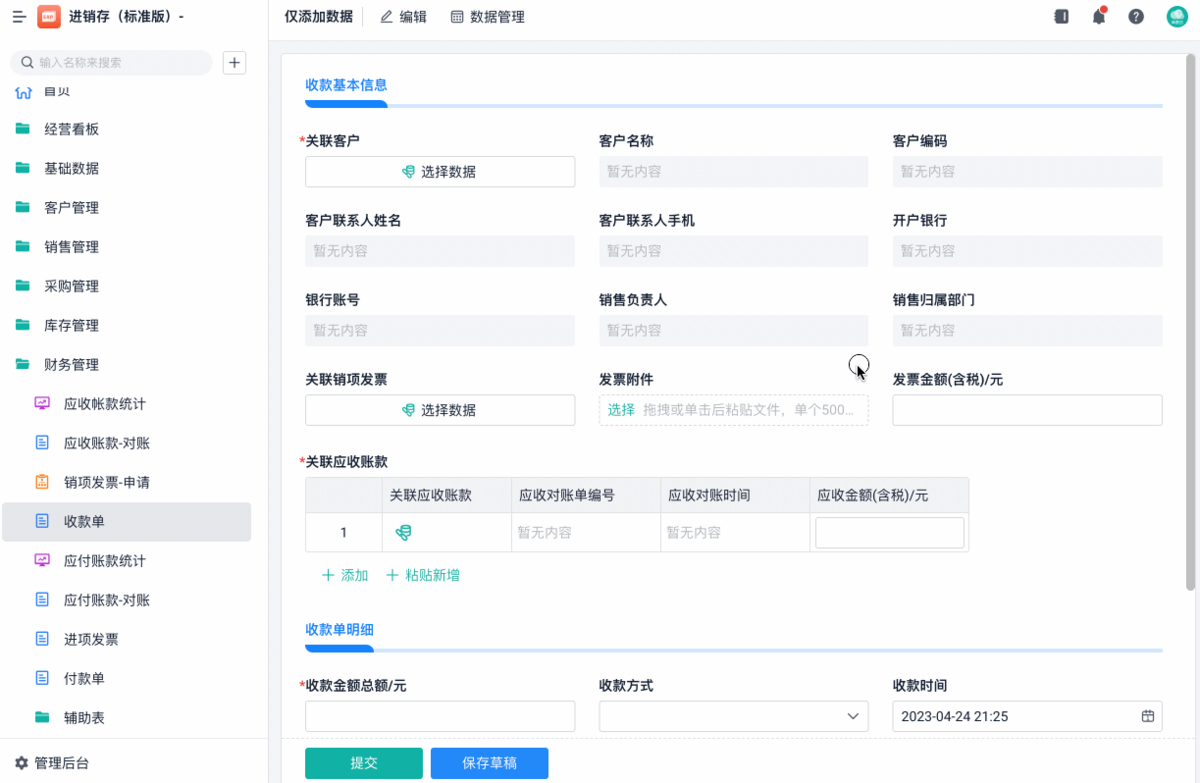This screenshot has width=1200, height=783.
Task: Click the plus button next to search
Action: click(x=234, y=63)
